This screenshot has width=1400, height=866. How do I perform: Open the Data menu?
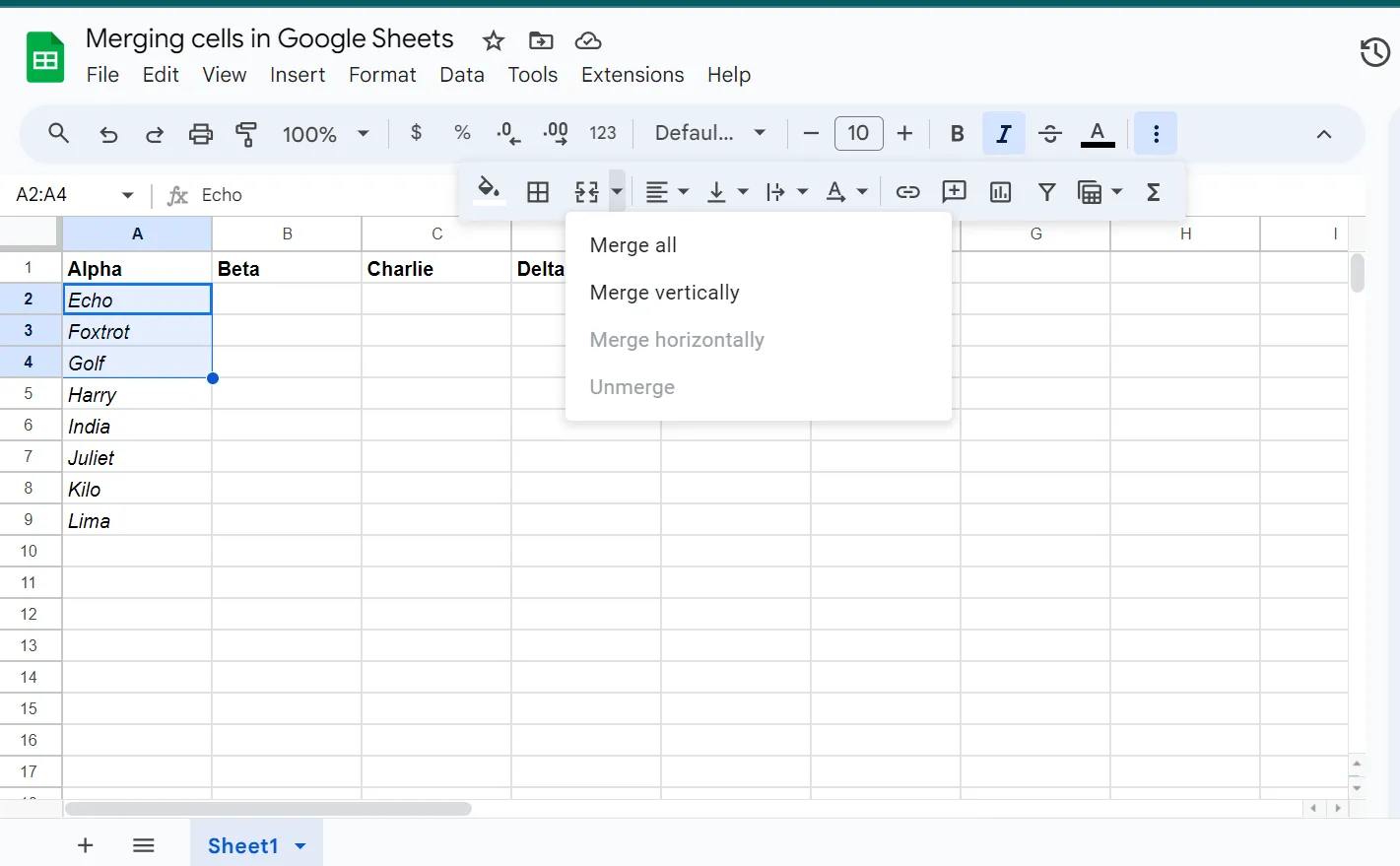[x=462, y=75]
